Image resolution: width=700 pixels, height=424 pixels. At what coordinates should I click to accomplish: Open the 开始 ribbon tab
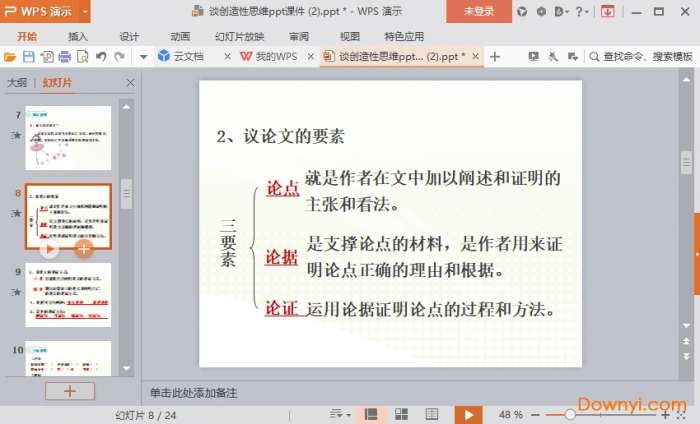pos(27,36)
